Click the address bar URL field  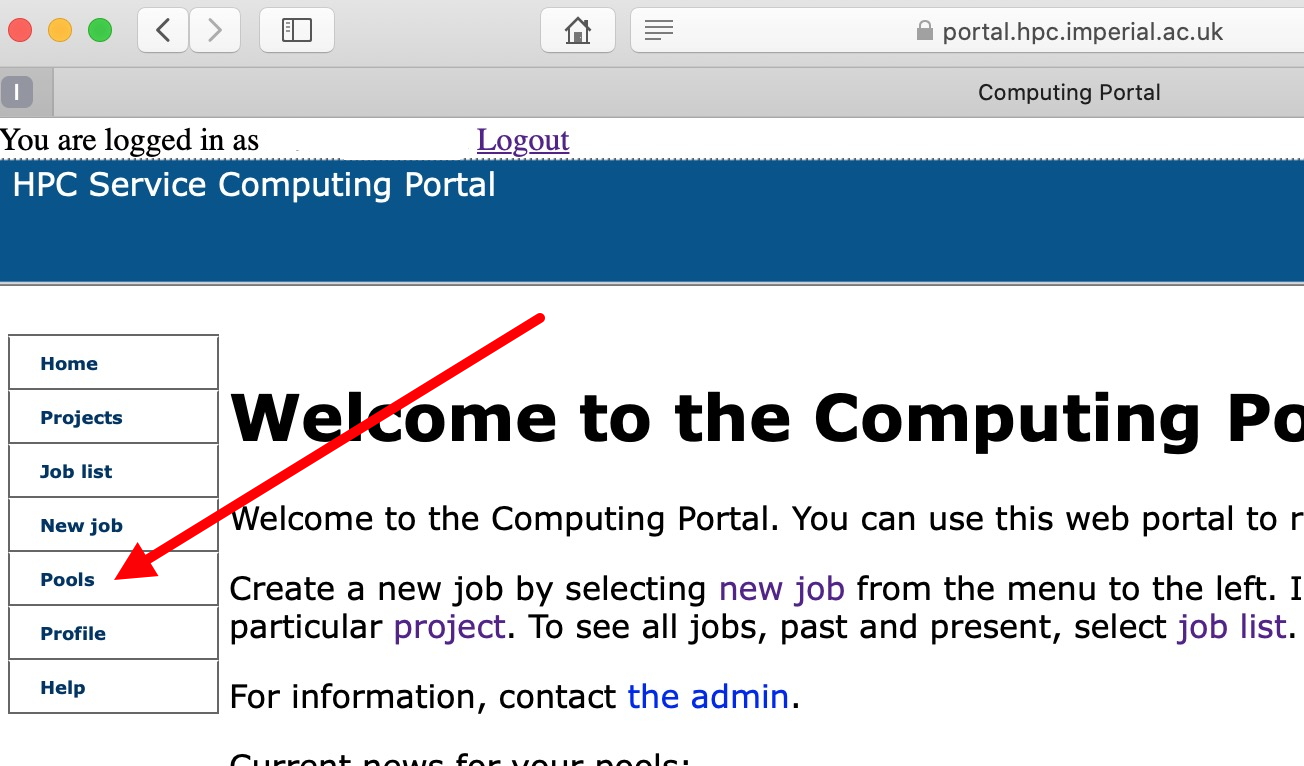pyautogui.click(x=1082, y=31)
